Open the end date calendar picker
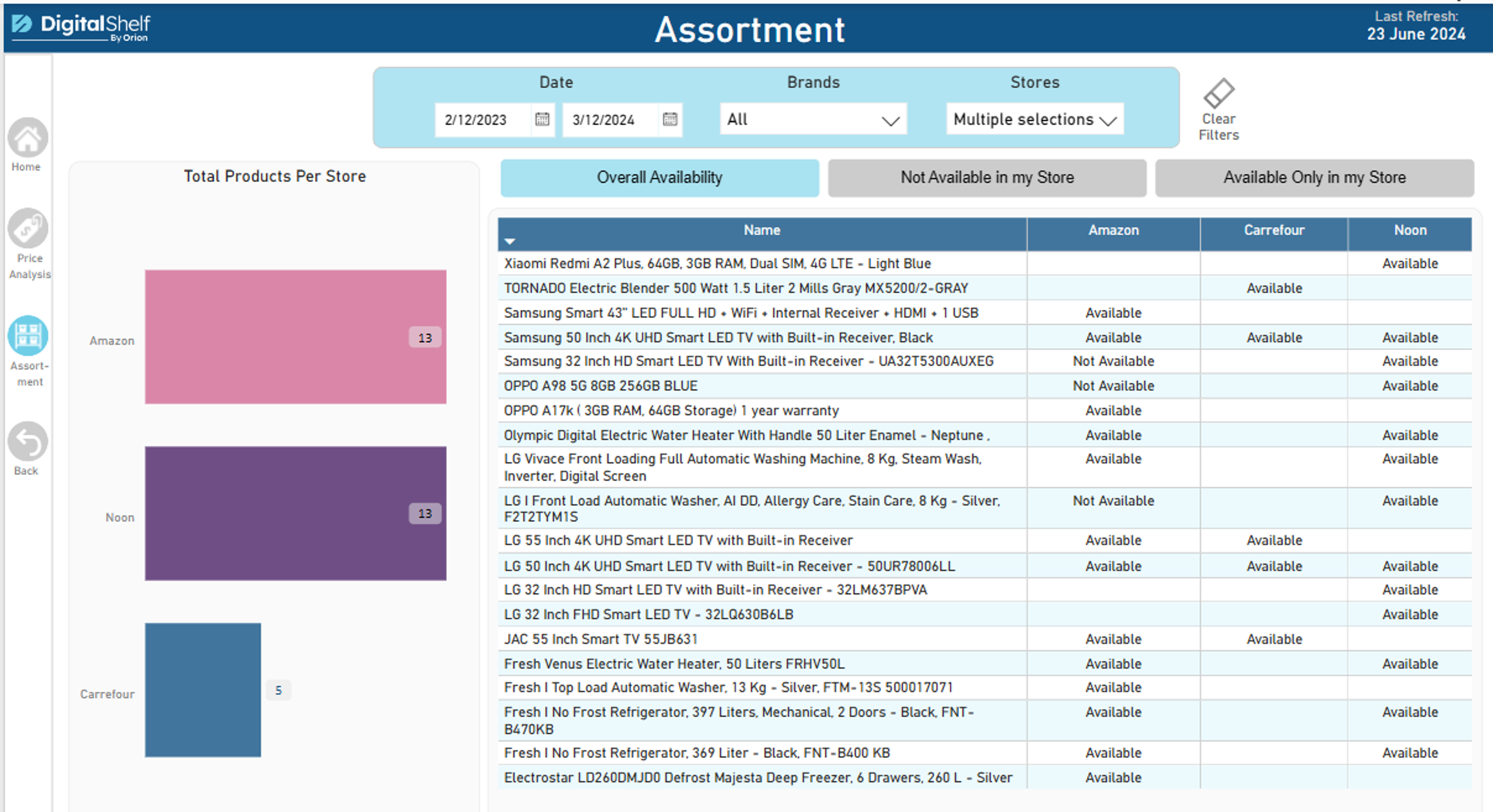This screenshot has width=1493, height=812. [x=669, y=119]
